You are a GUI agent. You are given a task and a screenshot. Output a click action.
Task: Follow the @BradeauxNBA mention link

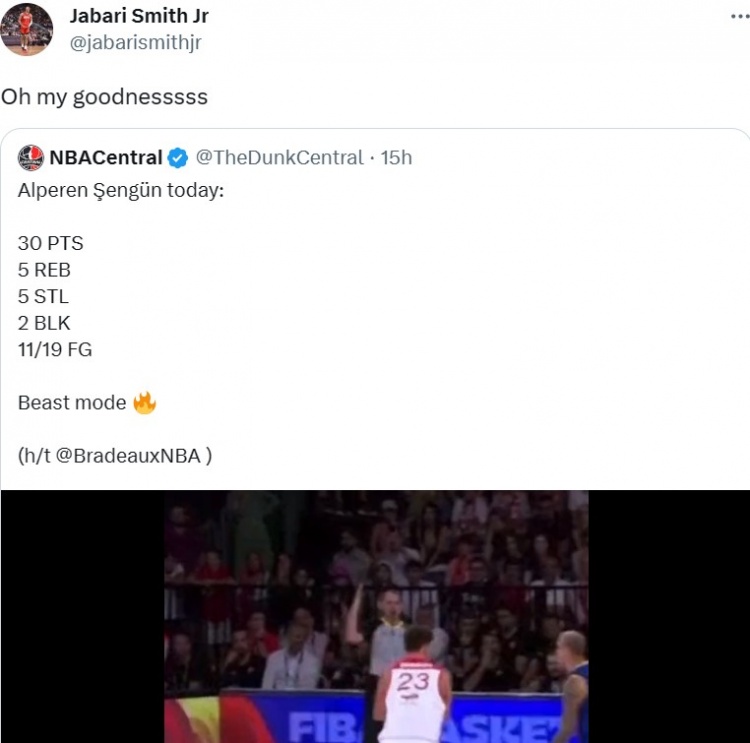point(128,455)
